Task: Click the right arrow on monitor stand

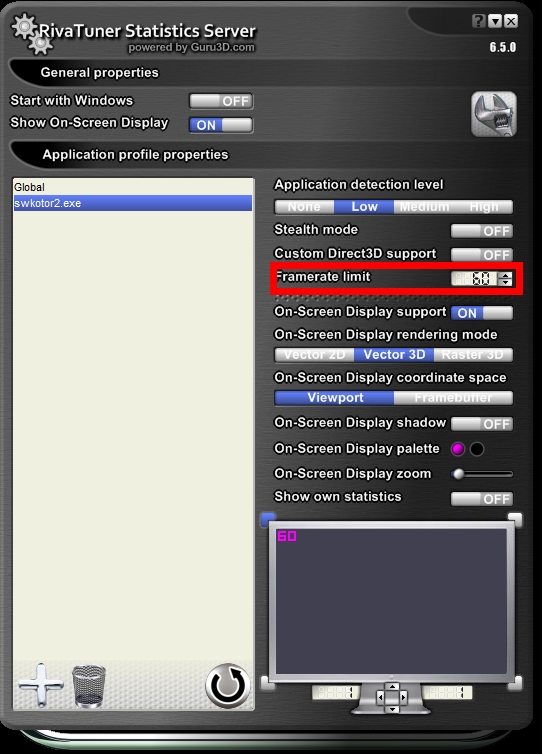Action: pyautogui.click(x=403, y=696)
